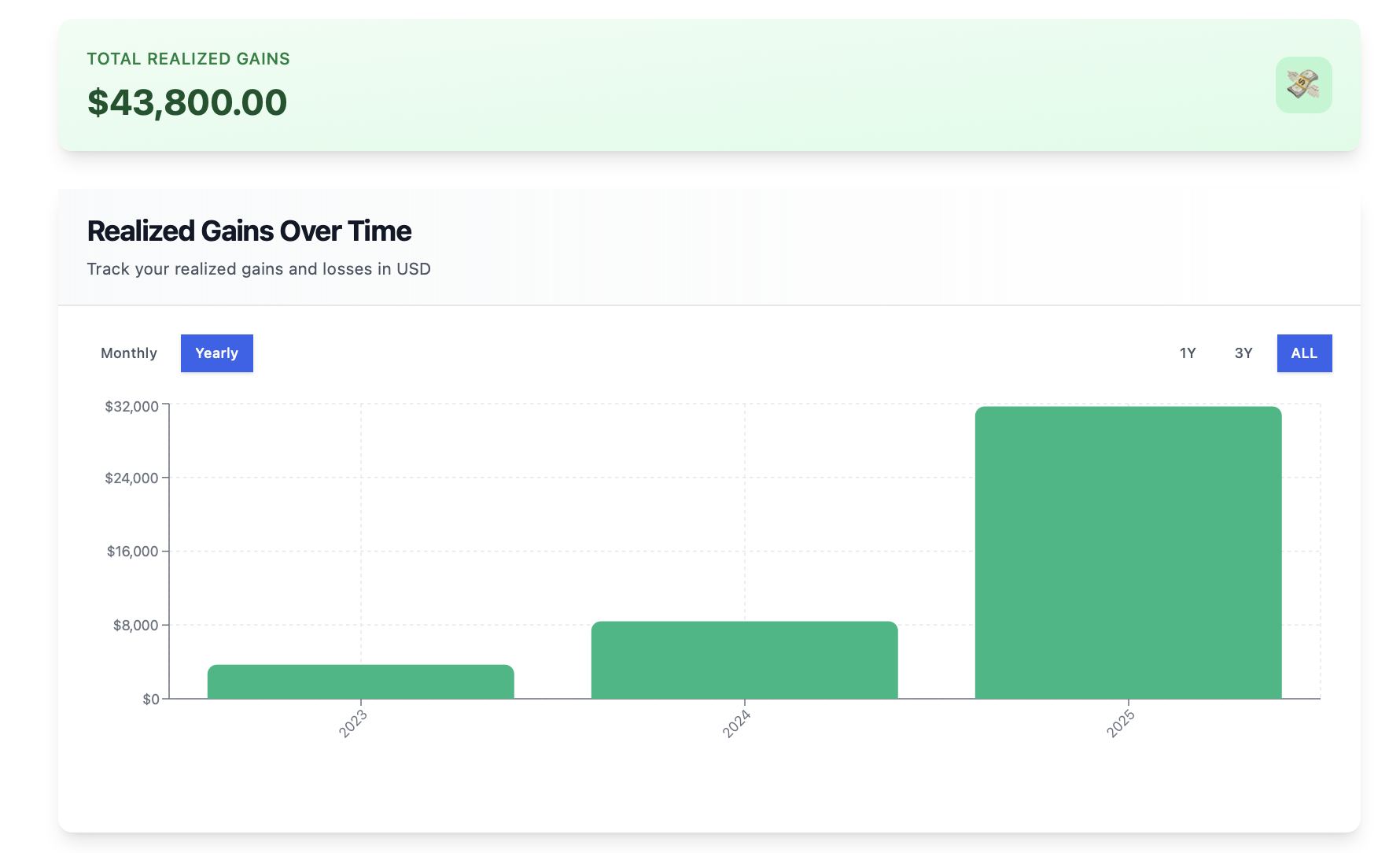1400x853 pixels.
Task: Click the Track your realized gains subtitle
Action: point(259,269)
